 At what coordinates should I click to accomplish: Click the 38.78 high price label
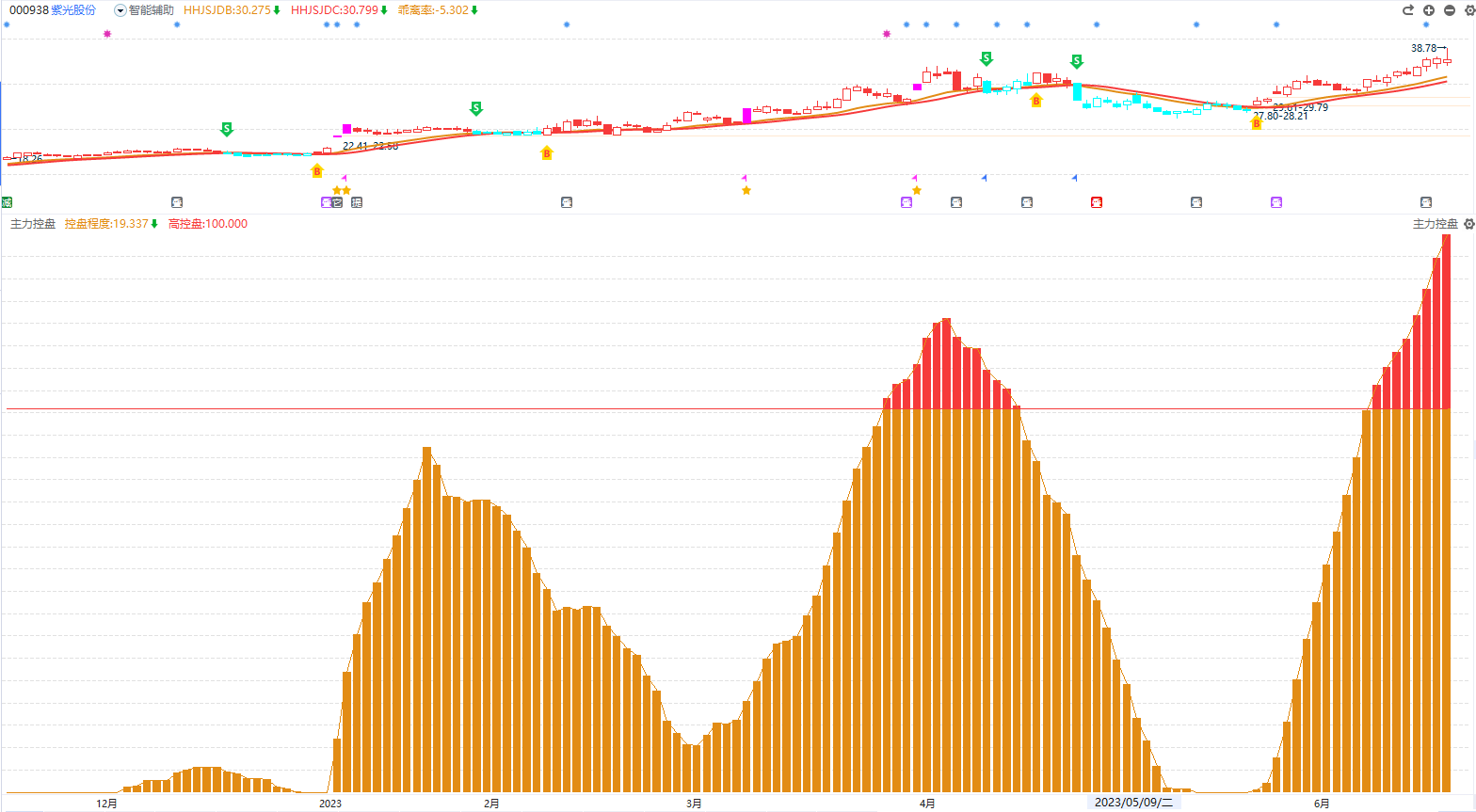coord(1423,48)
